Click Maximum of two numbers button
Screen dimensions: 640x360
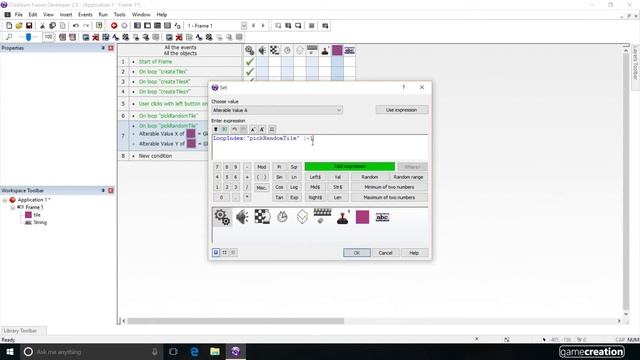(x=389, y=197)
